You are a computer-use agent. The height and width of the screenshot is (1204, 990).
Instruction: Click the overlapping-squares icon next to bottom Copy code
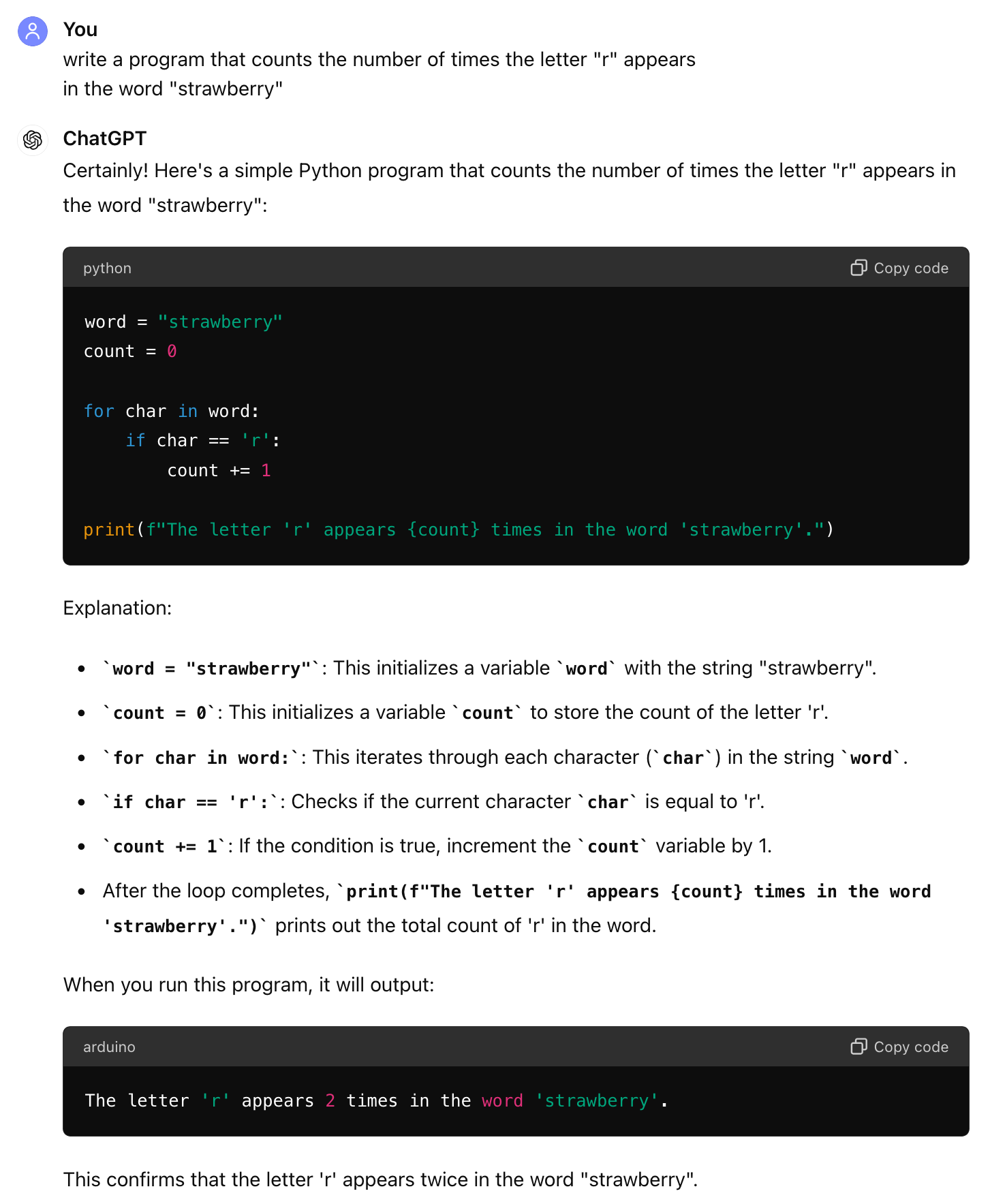pyautogui.click(x=860, y=1047)
